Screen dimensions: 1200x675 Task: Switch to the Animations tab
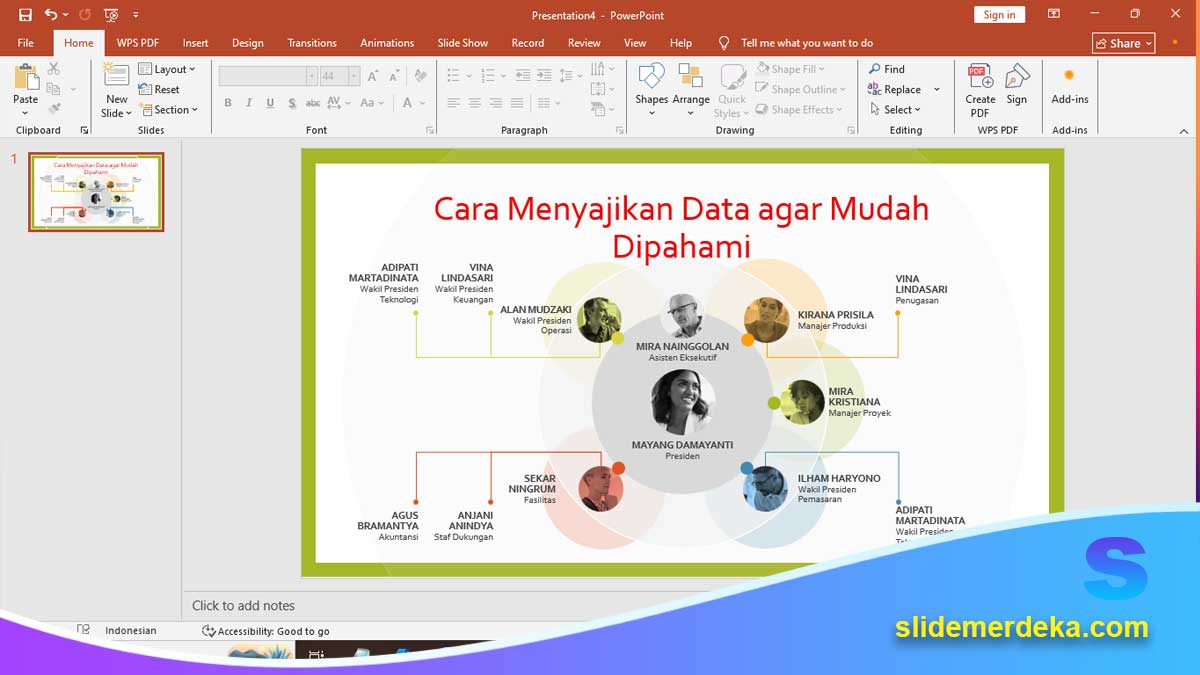point(387,43)
